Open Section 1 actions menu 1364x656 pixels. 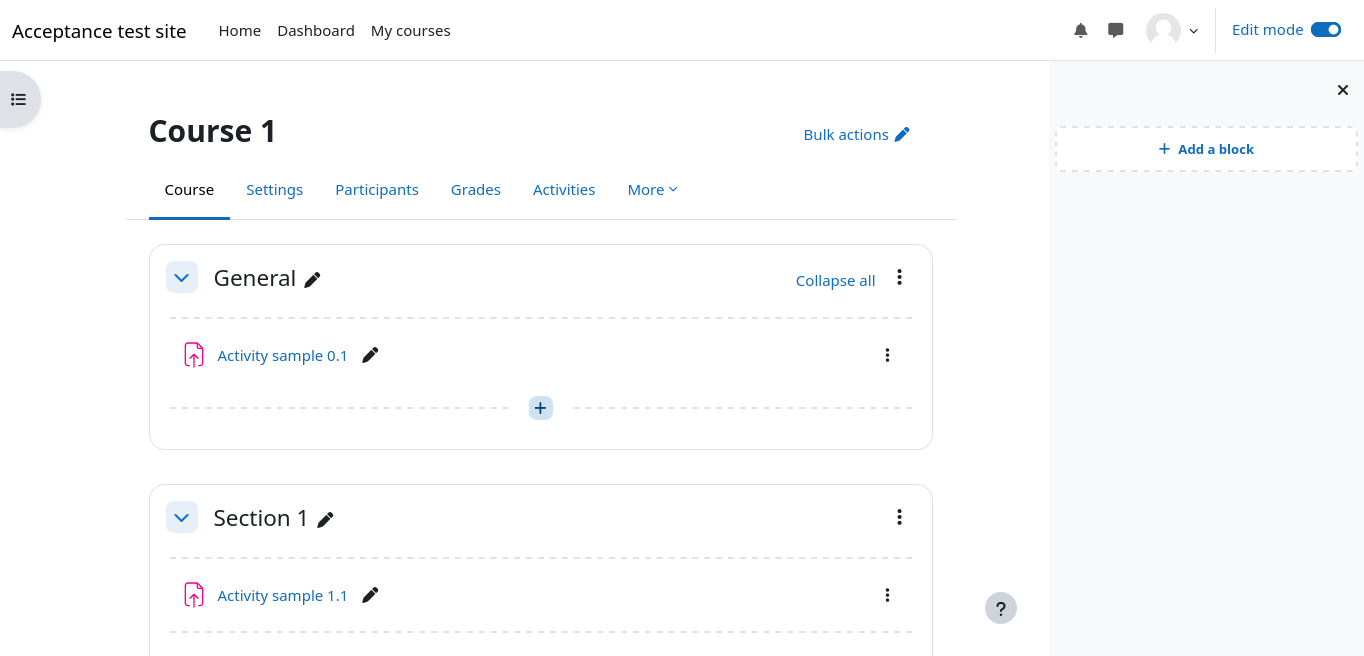tap(899, 517)
